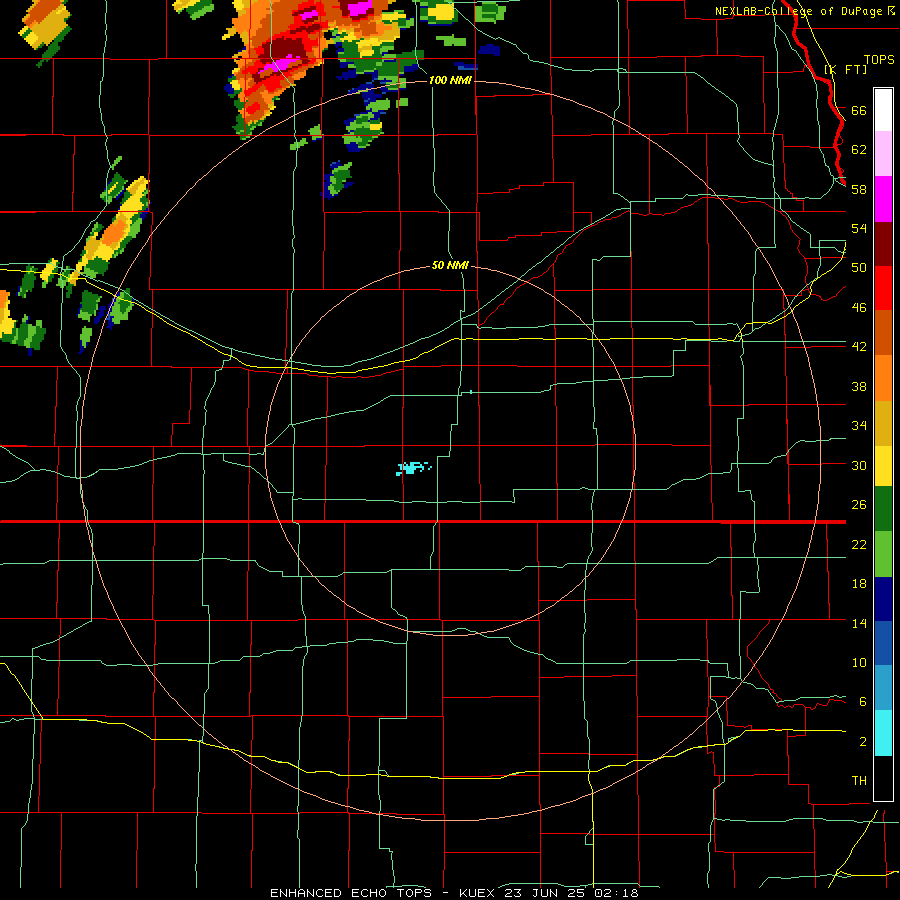Click the legend value '14'
This screenshot has height=900, width=900.
859,623
